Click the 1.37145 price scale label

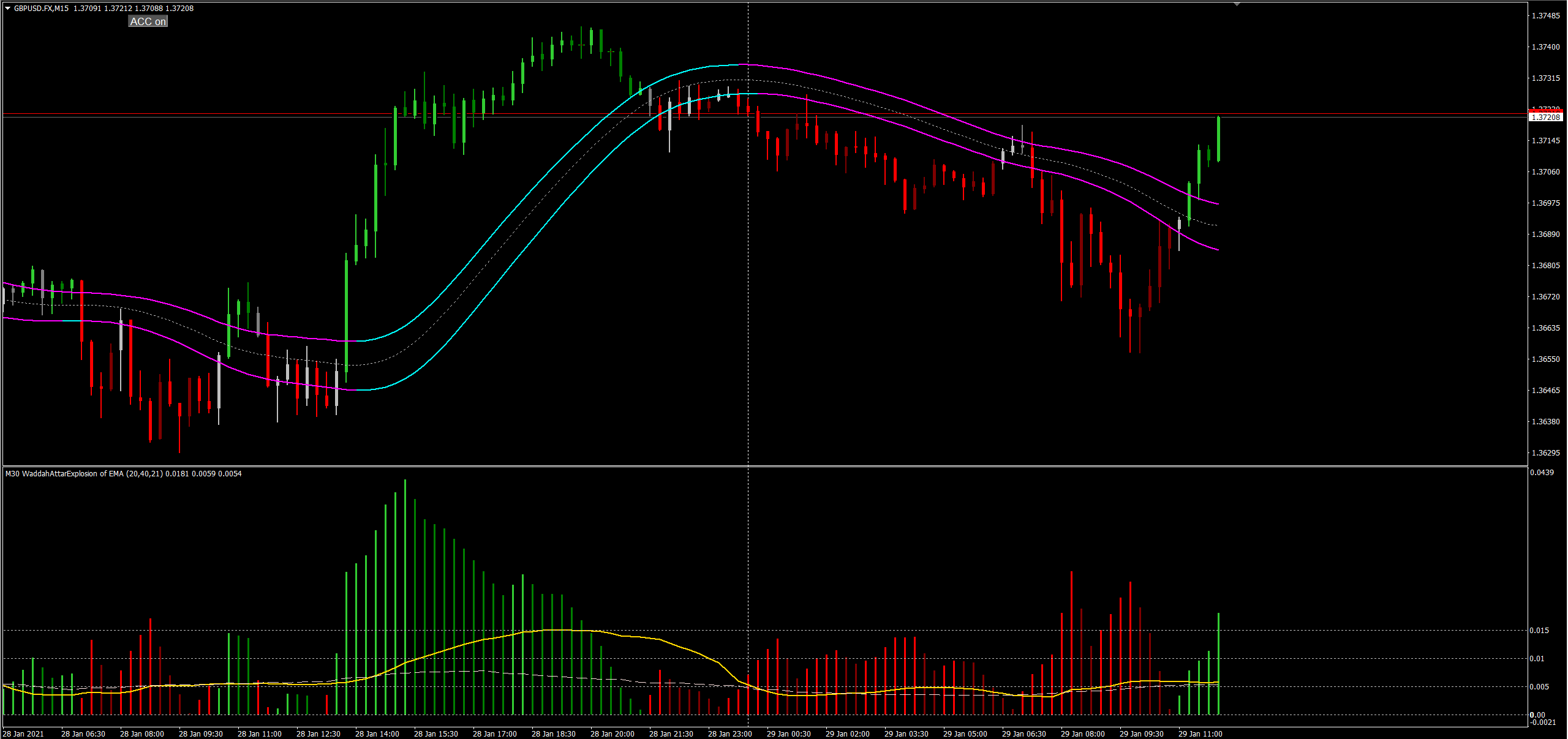(1545, 141)
